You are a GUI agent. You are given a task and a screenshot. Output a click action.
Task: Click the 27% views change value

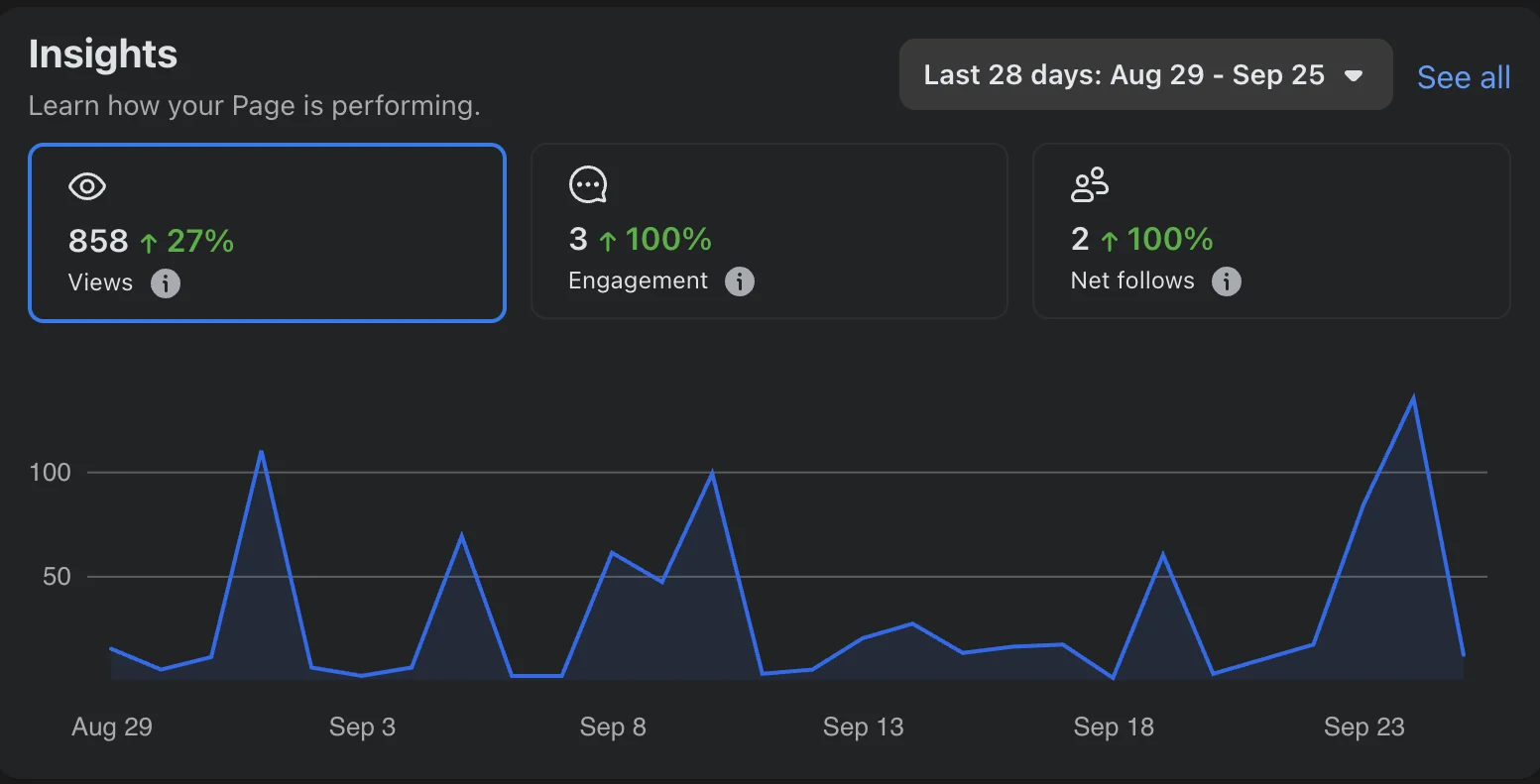tap(200, 241)
